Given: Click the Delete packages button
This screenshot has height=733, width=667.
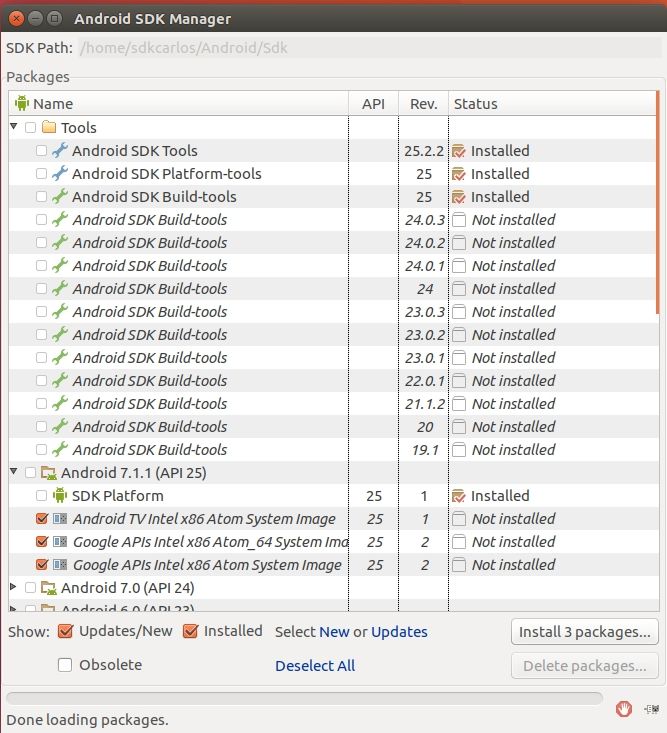Looking at the screenshot, I should pos(585,666).
